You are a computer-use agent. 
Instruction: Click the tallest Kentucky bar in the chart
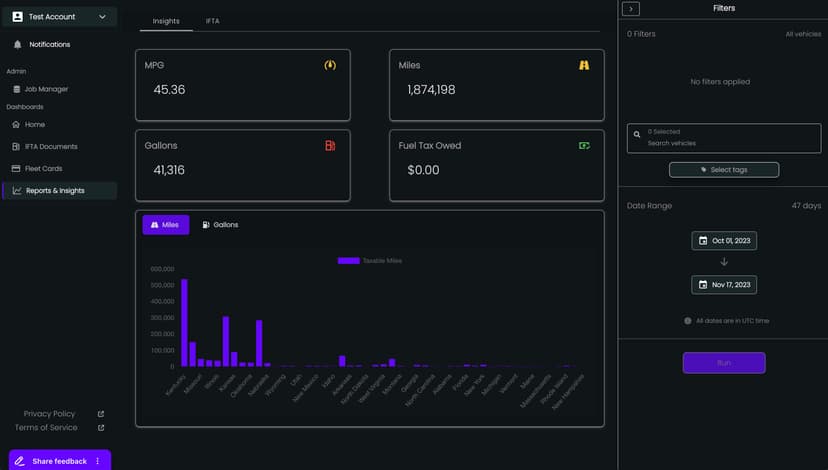tap(184, 323)
